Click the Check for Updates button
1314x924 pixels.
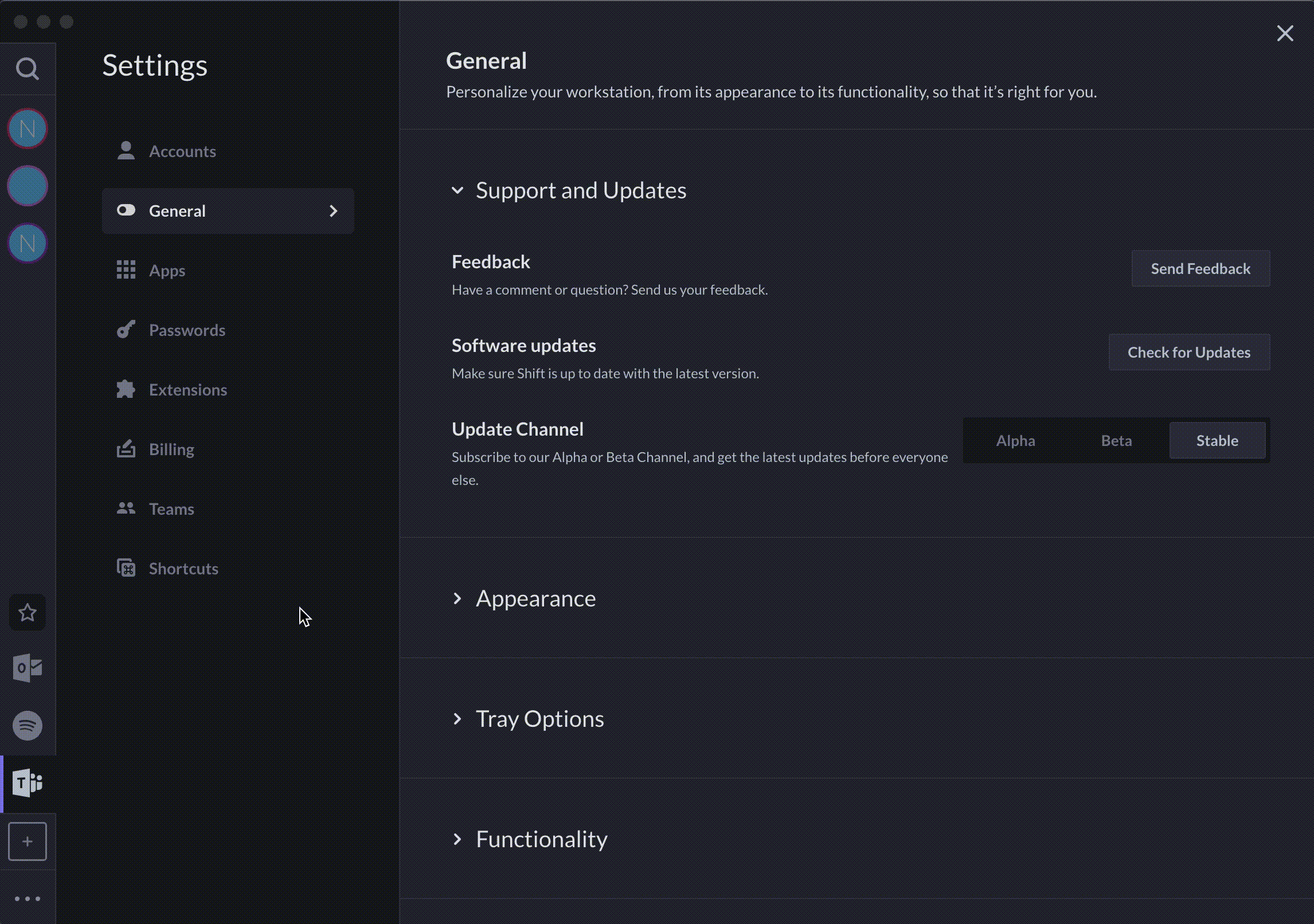(1188, 353)
